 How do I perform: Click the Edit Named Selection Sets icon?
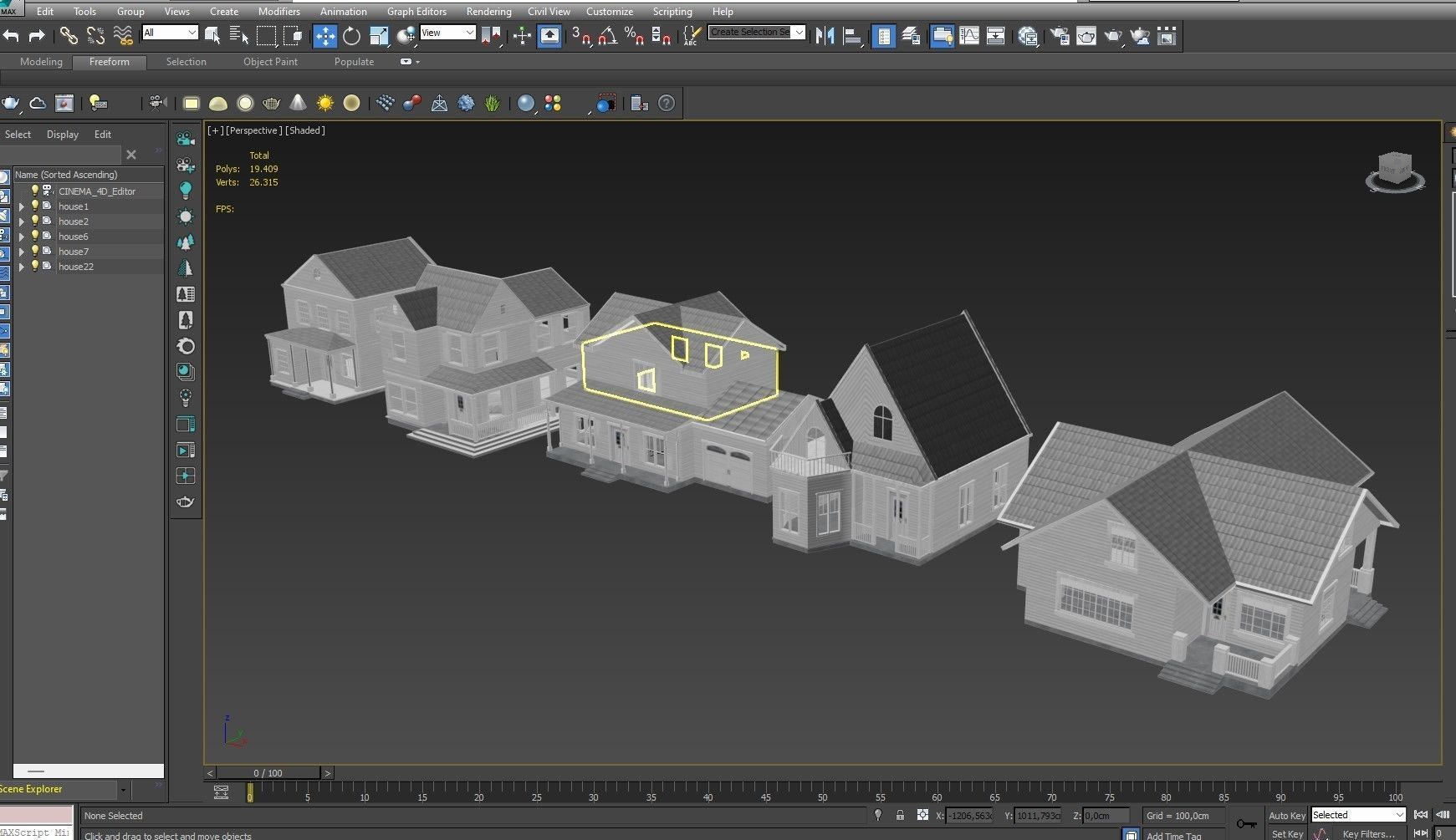(x=691, y=35)
